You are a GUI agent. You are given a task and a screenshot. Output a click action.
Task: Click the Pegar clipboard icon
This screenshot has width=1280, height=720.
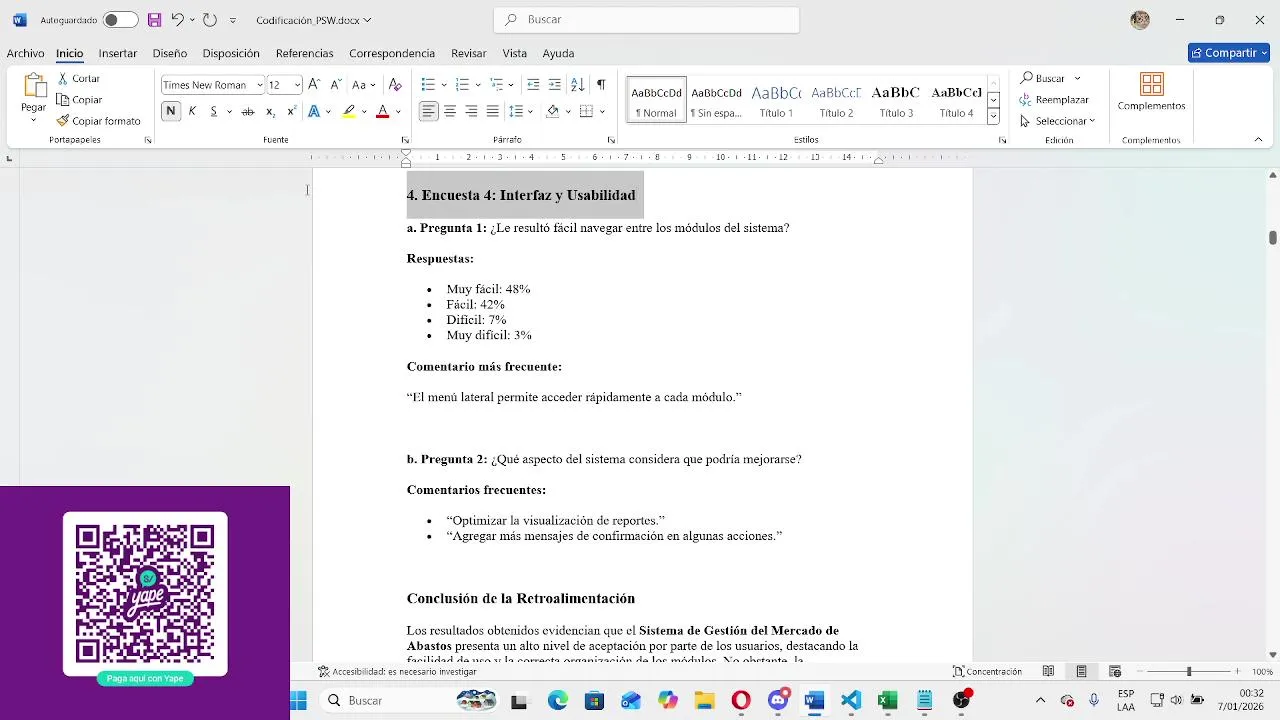tap(34, 87)
